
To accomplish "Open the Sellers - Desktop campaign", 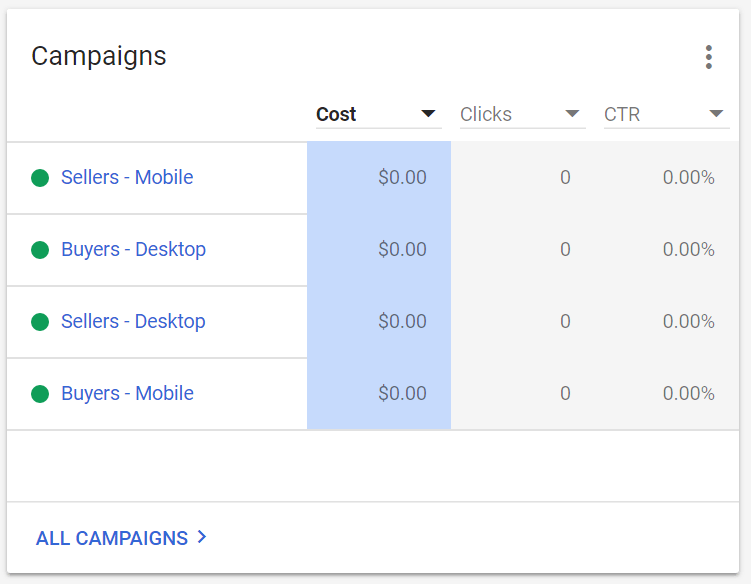I will coord(133,321).
